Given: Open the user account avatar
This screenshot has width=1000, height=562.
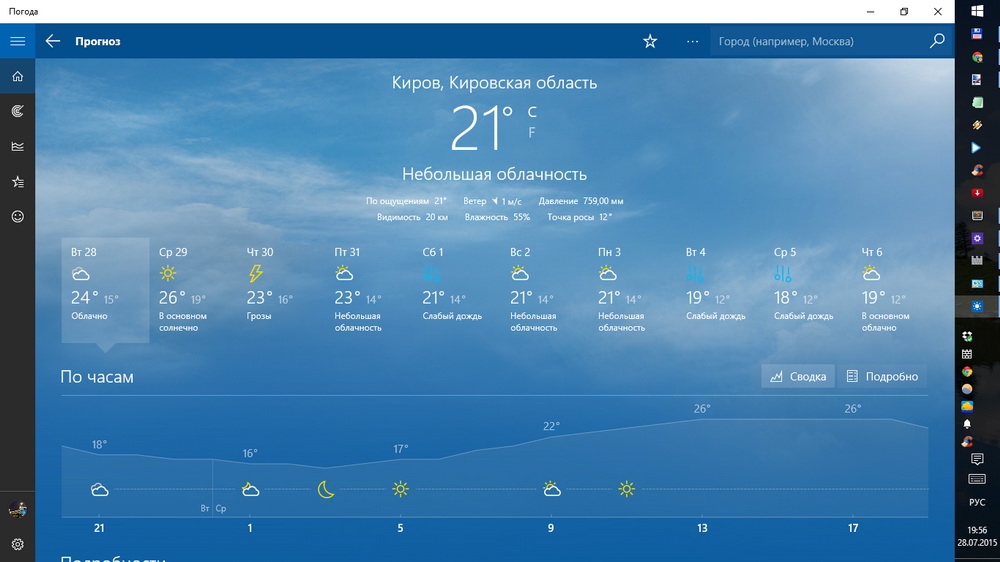Looking at the screenshot, I should [x=17, y=509].
